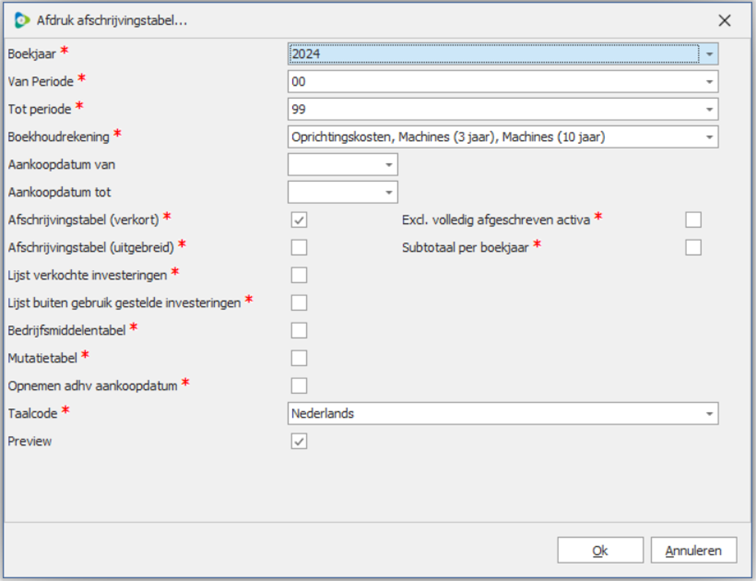Viewport: 756px width, 581px height.
Task: Enable Afschrijvingstabel (uitgebreid) checkbox
Action: [x=299, y=247]
